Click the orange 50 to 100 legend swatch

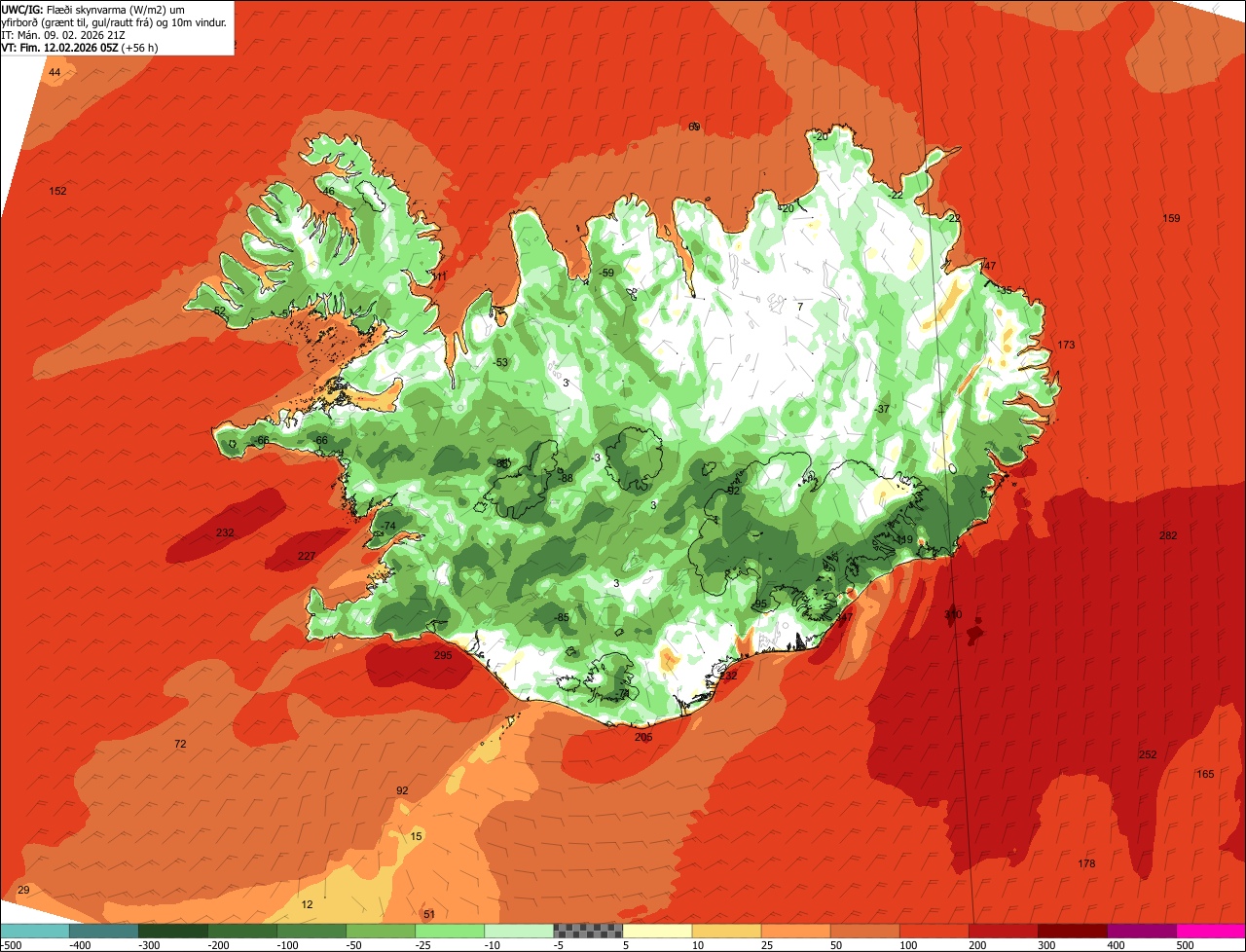tap(864, 932)
